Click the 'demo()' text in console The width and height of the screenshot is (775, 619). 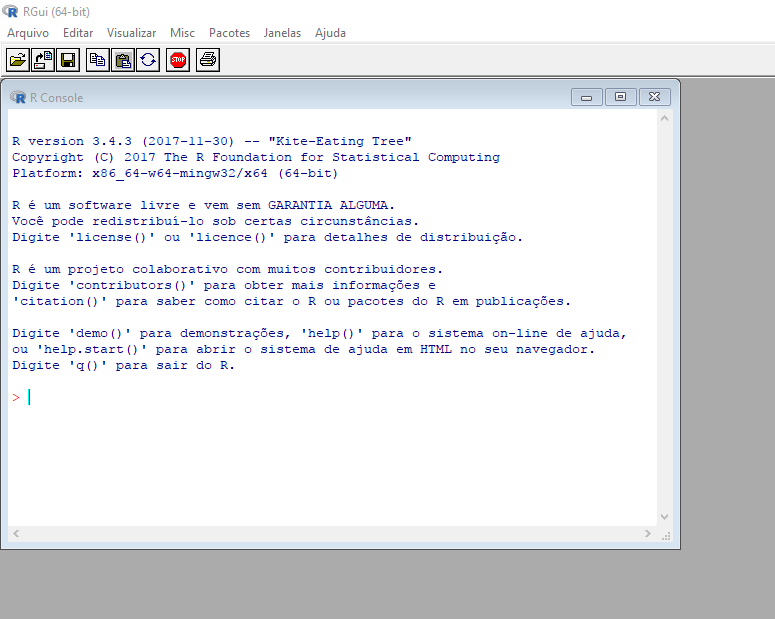99,333
